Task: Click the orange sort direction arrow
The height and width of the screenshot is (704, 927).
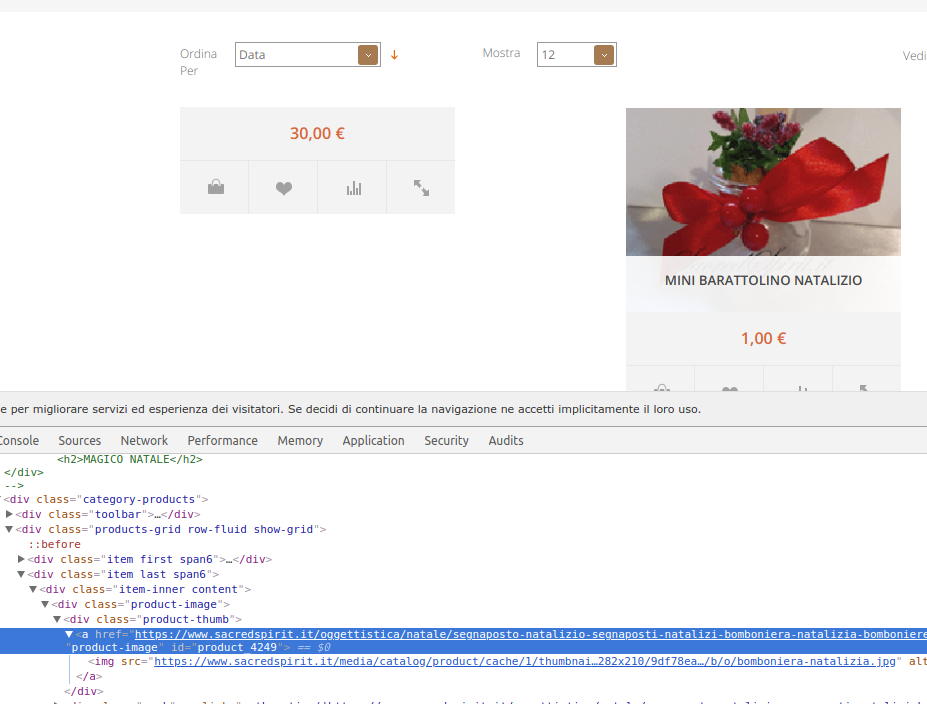Action: tap(394, 55)
